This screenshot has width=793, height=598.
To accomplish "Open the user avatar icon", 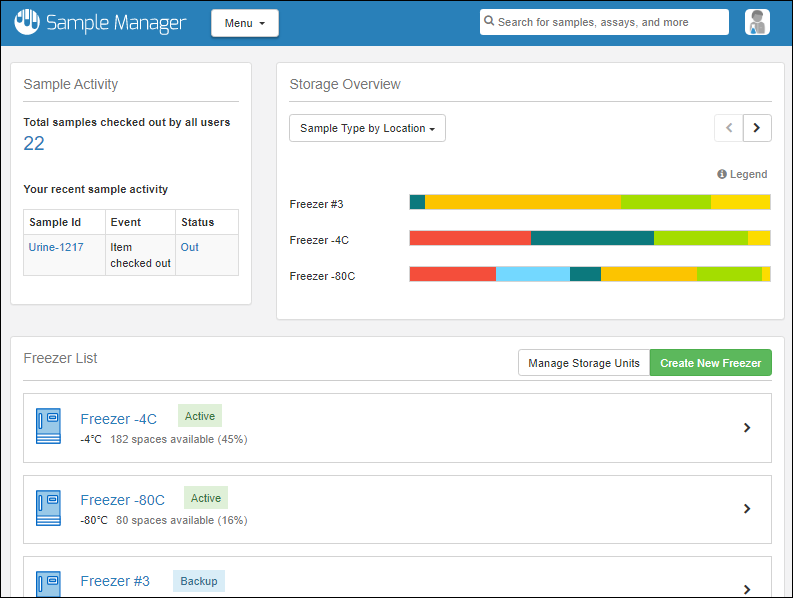I will point(757,22).
